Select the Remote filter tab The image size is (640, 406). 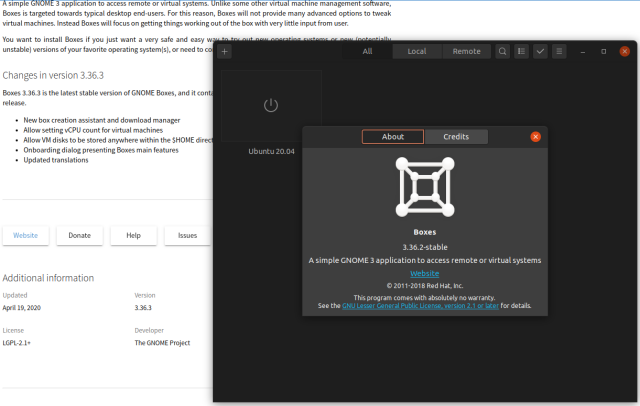point(467,51)
